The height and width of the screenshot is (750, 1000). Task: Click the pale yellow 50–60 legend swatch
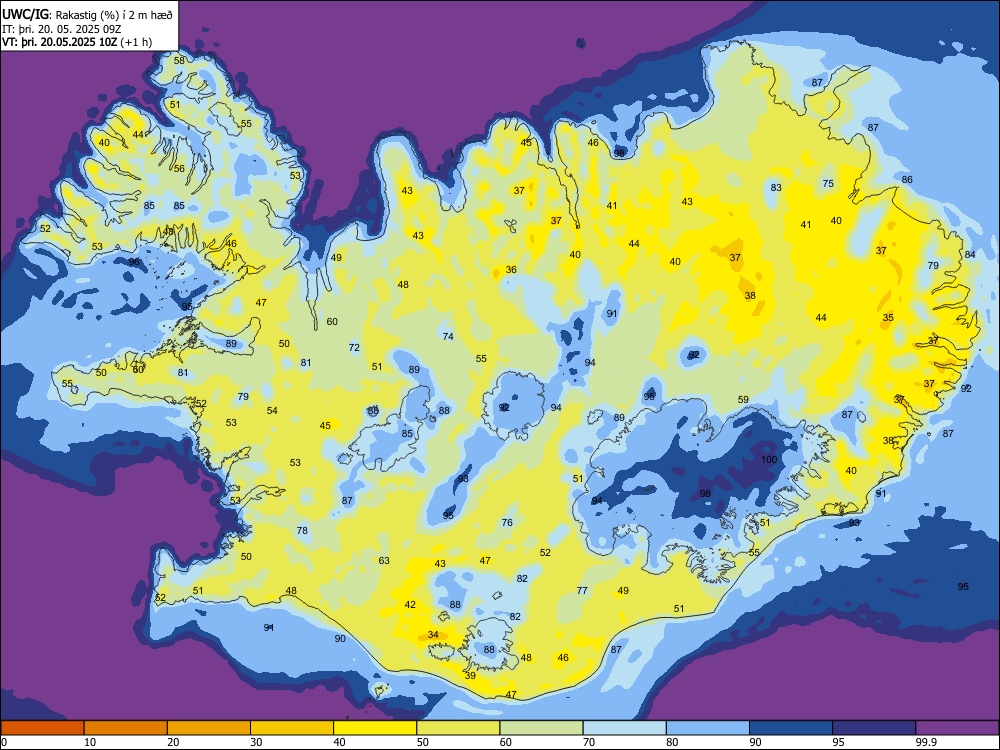click(458, 728)
